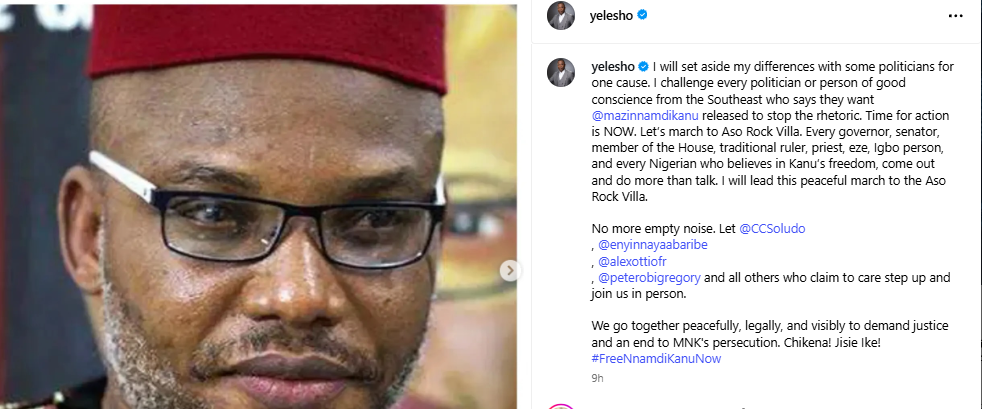This screenshot has height=409, width=982.
Task: Click the yelesho username starting the caption
Action: pyautogui.click(x=611, y=66)
